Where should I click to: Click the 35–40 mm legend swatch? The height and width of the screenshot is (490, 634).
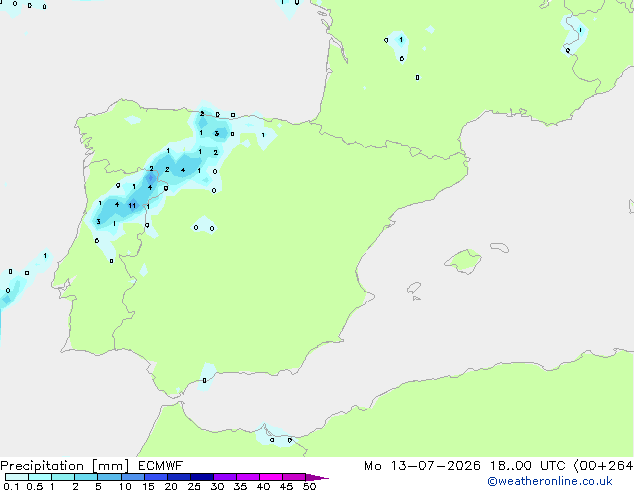click(247, 477)
